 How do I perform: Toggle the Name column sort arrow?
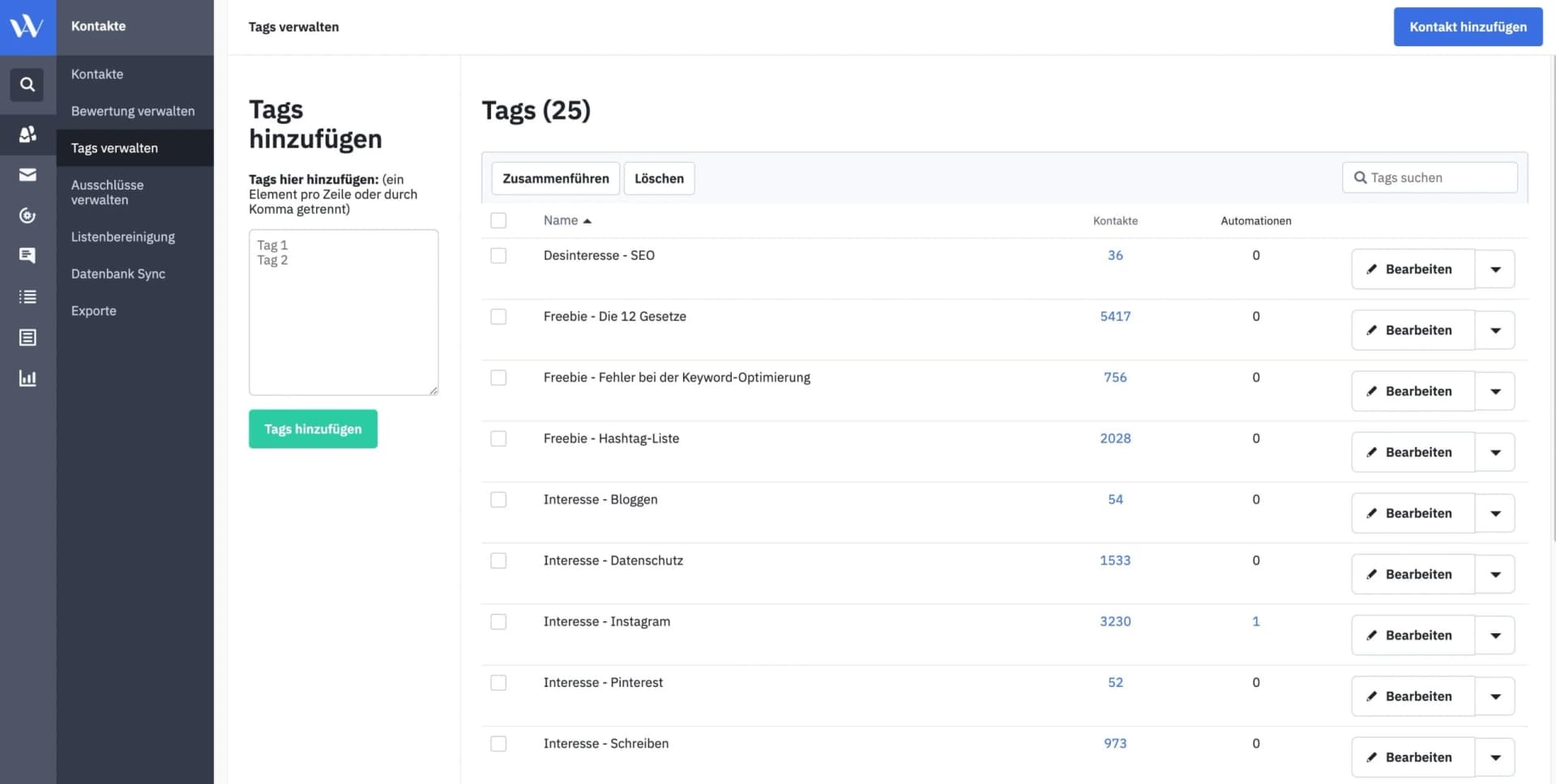pyautogui.click(x=588, y=220)
